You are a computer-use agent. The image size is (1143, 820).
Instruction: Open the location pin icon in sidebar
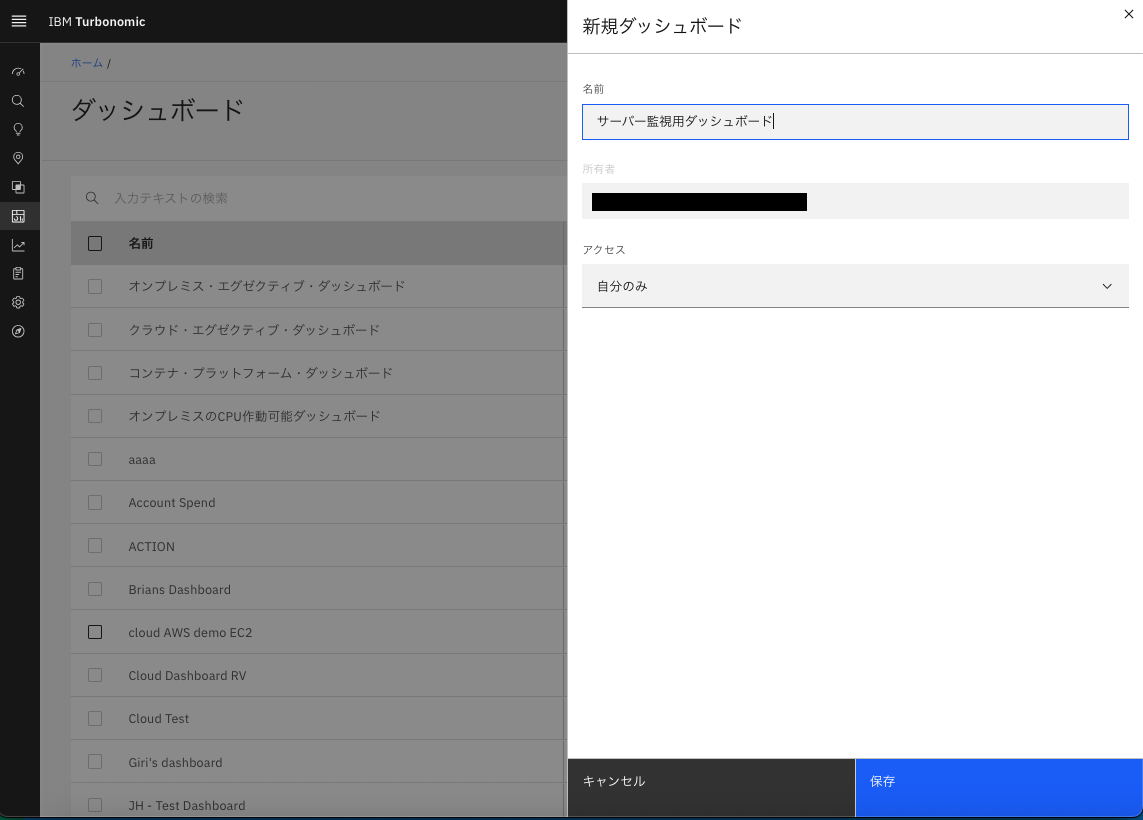[x=18, y=158]
